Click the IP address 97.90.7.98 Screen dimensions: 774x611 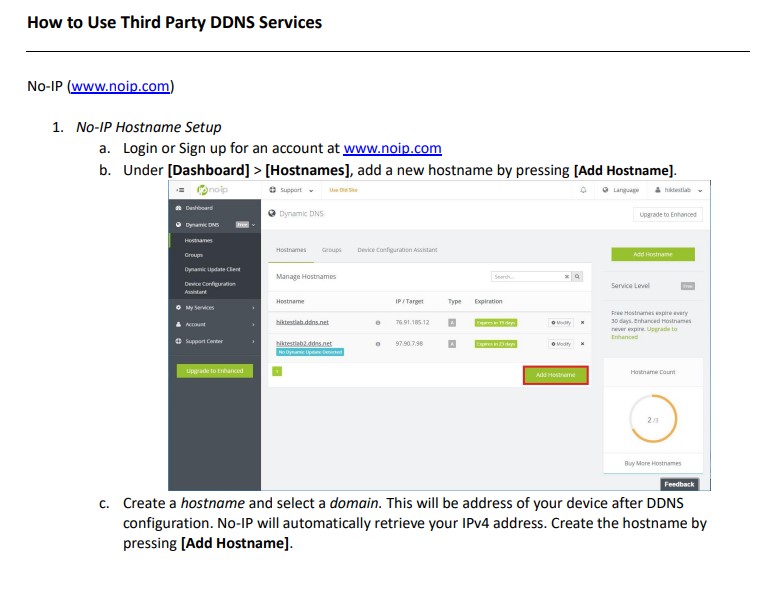(409, 344)
